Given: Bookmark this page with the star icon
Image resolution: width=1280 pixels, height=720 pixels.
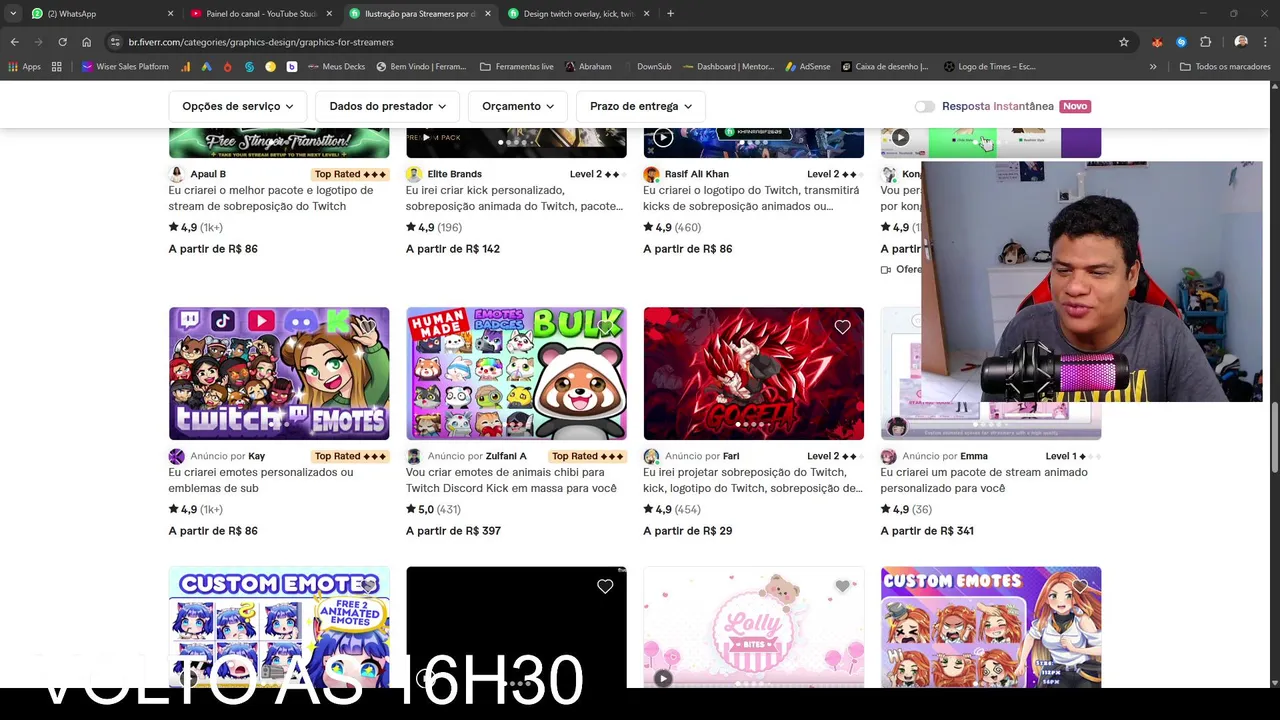Looking at the screenshot, I should (1124, 42).
